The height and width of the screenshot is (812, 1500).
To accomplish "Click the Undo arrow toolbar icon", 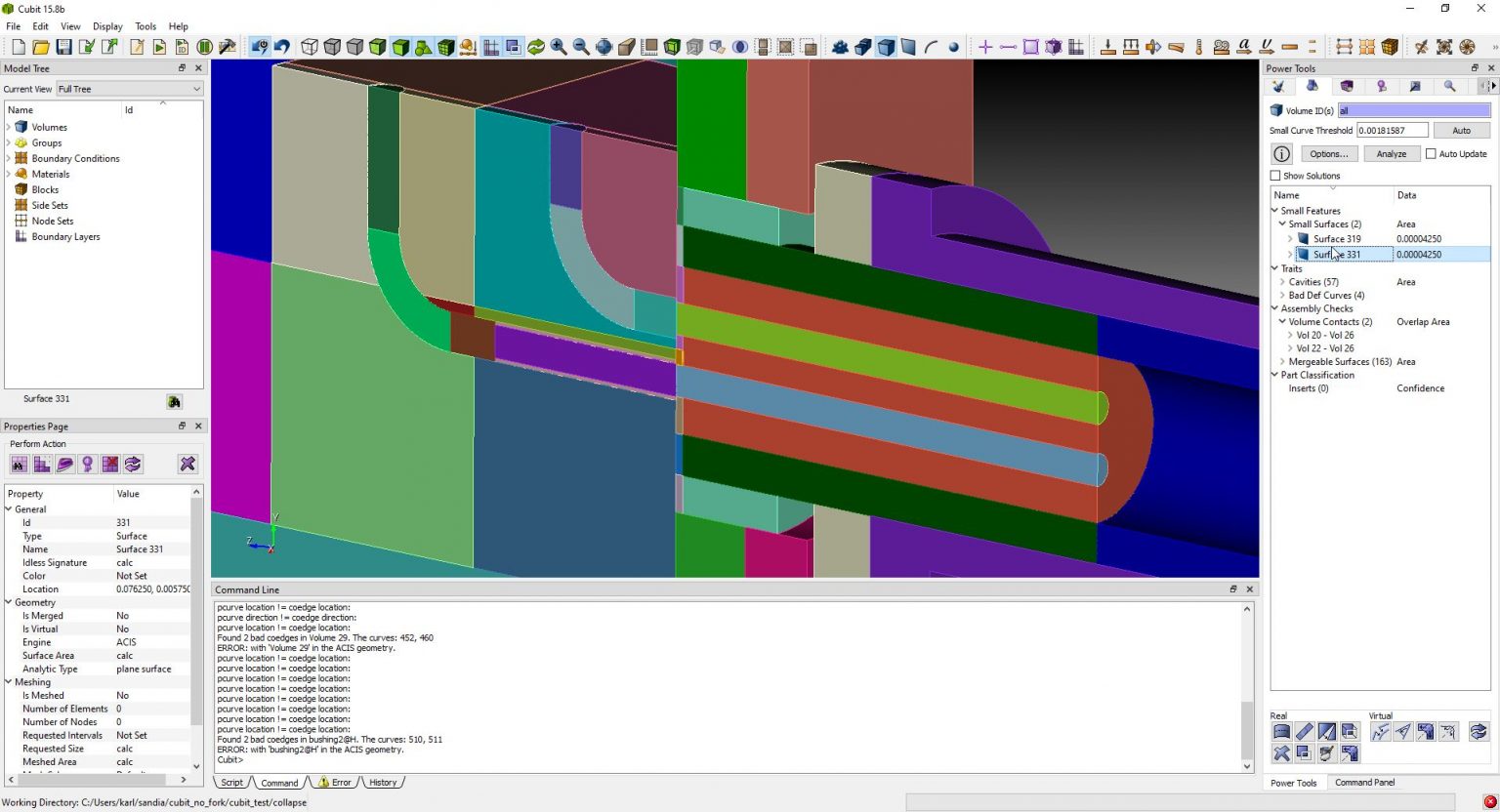I will [x=282, y=47].
